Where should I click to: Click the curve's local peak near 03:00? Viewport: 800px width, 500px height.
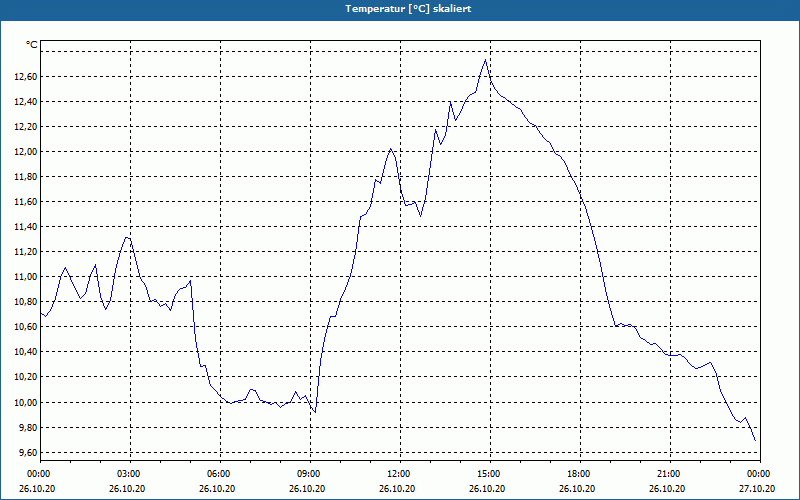(x=127, y=237)
